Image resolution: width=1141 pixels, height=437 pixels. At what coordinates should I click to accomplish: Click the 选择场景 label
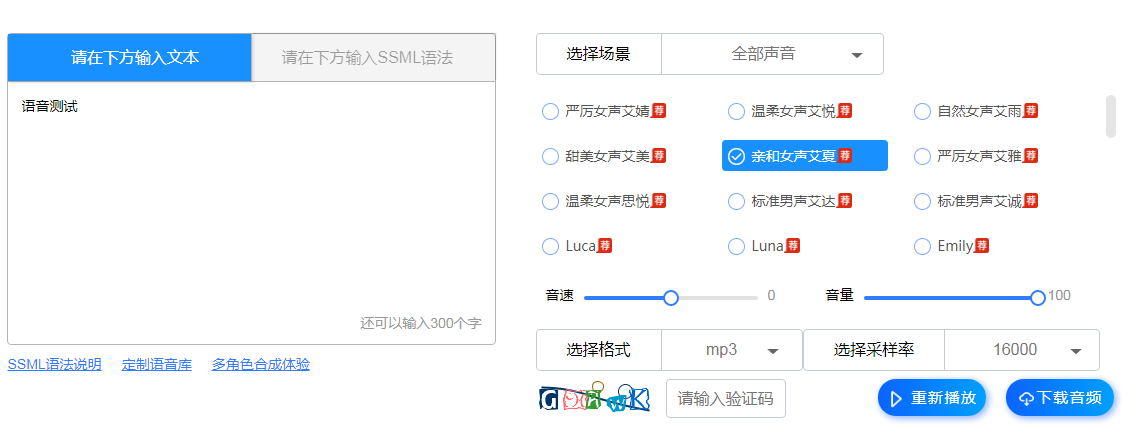point(599,55)
